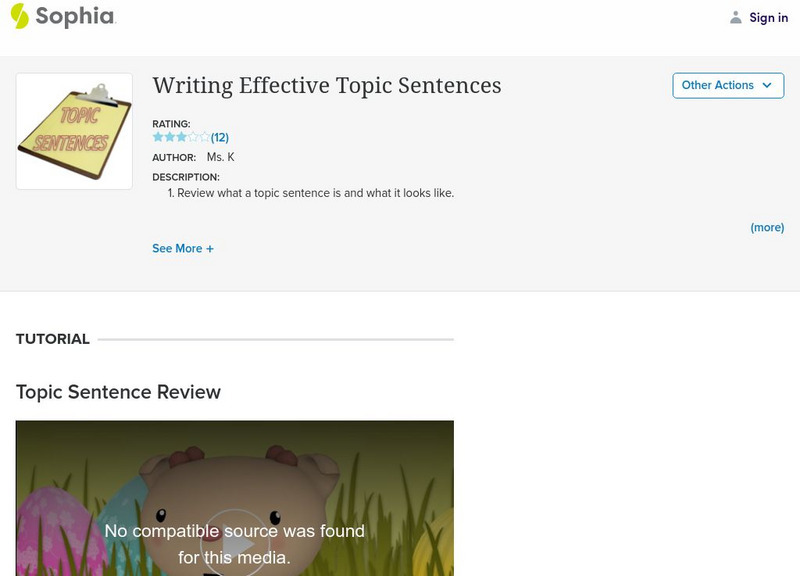Click the author name Ms. K
The image size is (800, 576).
219,157
